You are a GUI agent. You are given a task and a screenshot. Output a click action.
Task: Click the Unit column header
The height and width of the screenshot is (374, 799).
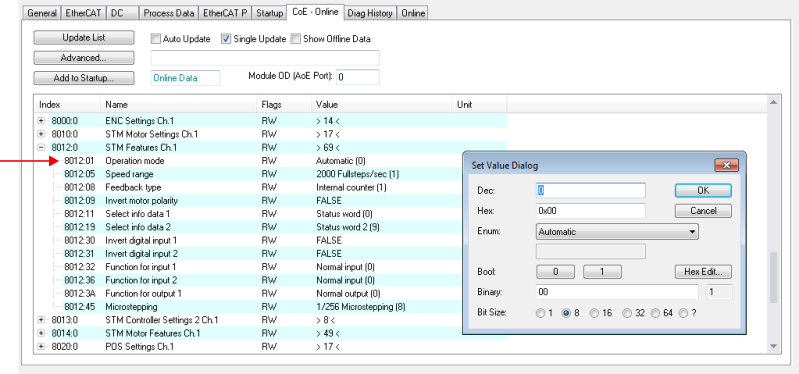(x=480, y=104)
